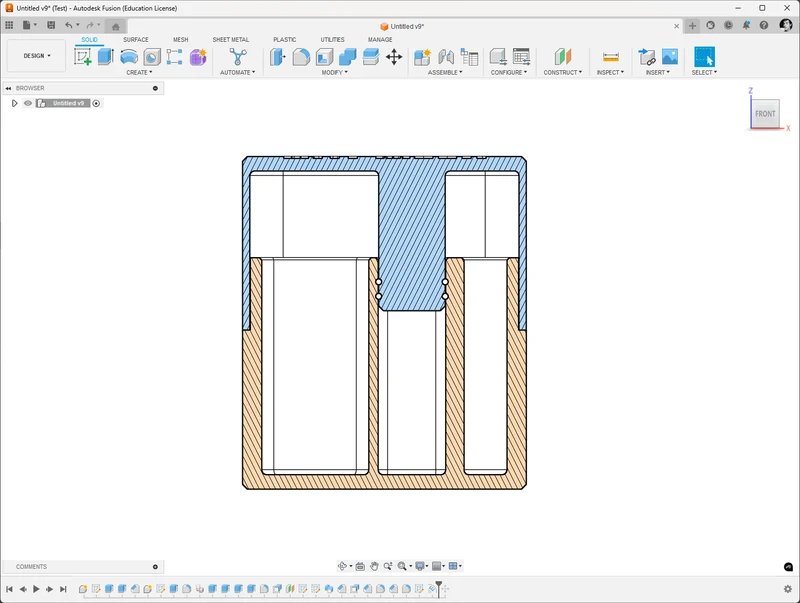Image resolution: width=800 pixels, height=603 pixels.
Task: Open Job Status clock icon
Action: click(728, 25)
